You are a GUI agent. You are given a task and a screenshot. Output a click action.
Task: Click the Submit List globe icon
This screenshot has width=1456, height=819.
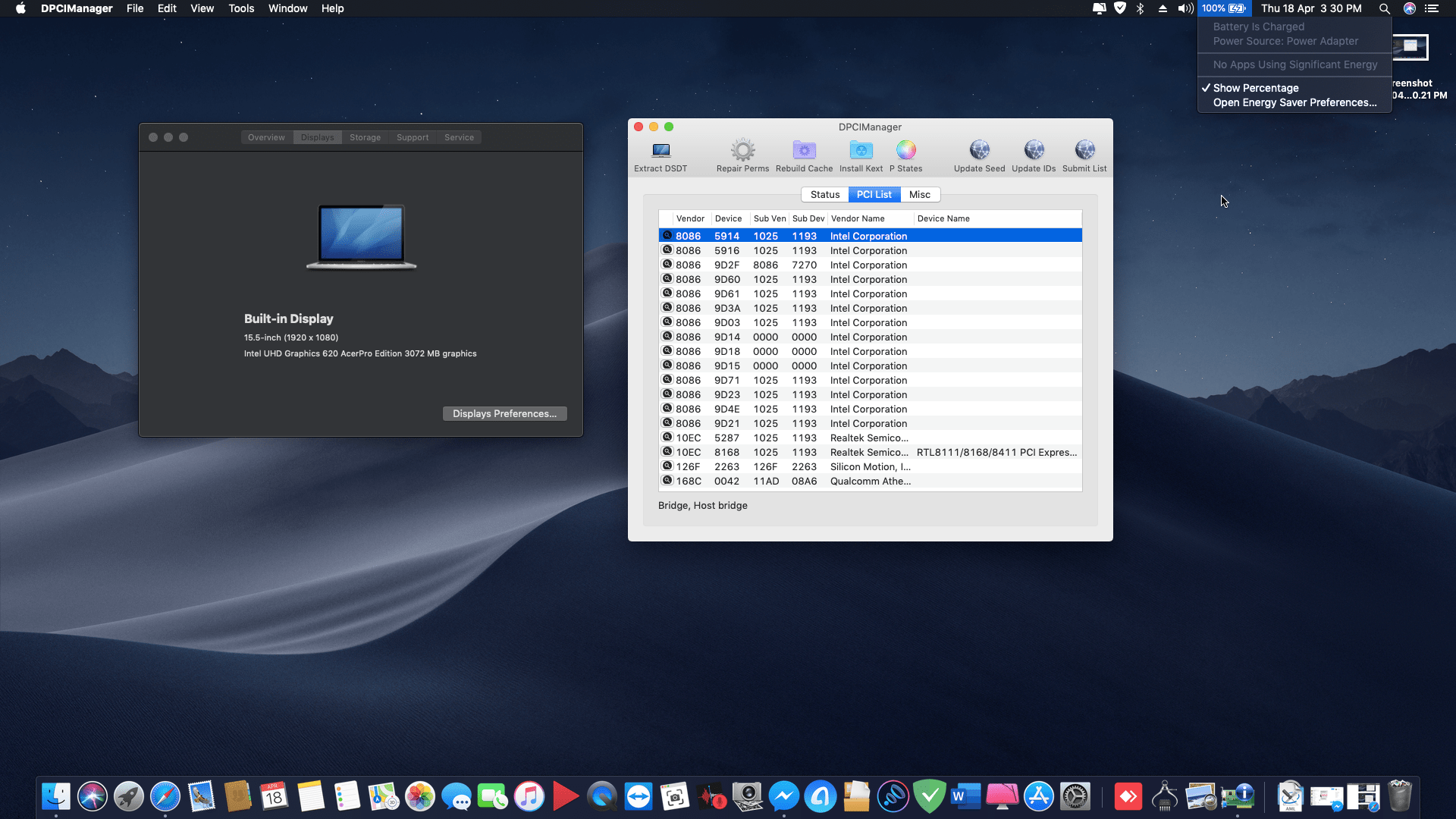pos(1084,151)
